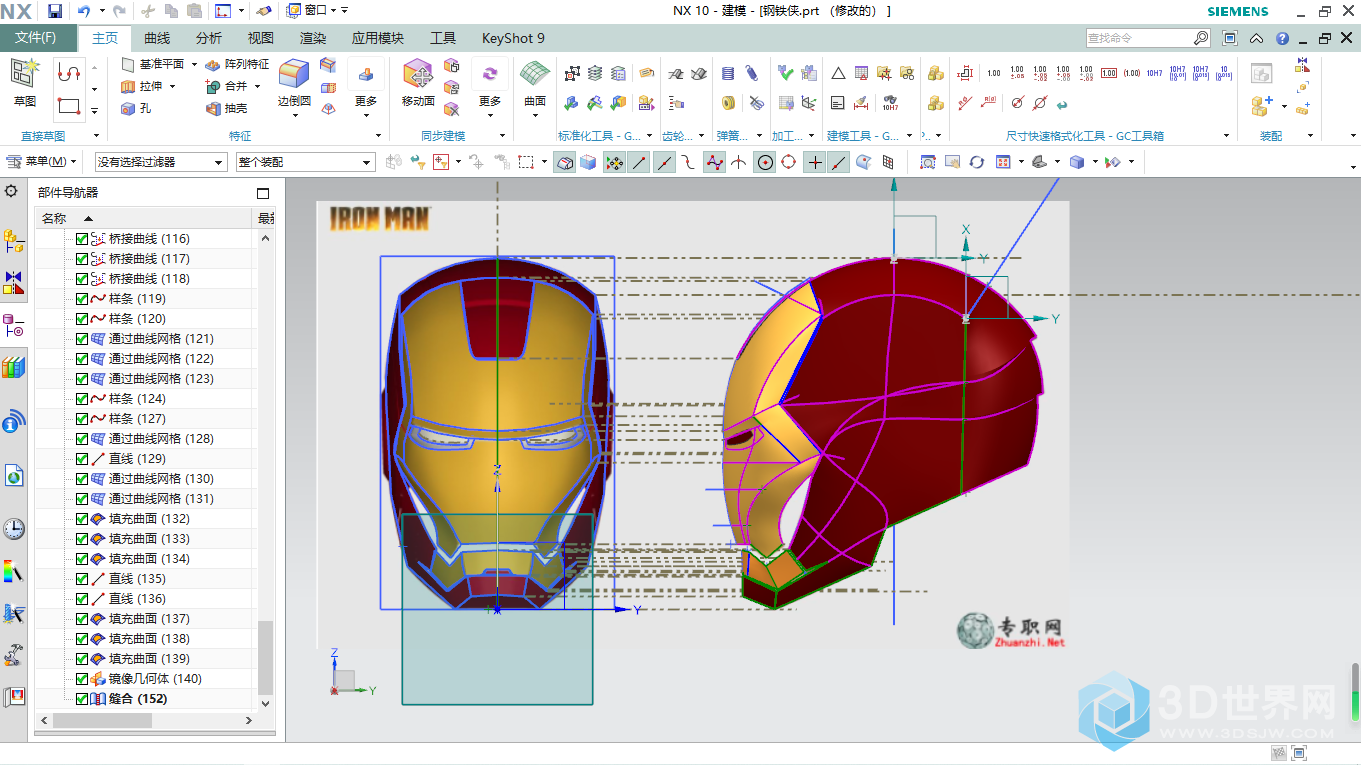This screenshot has height=765, width=1361.
Task: Open the selection filter dropdown 没有选择过滤器
Action: [161, 162]
